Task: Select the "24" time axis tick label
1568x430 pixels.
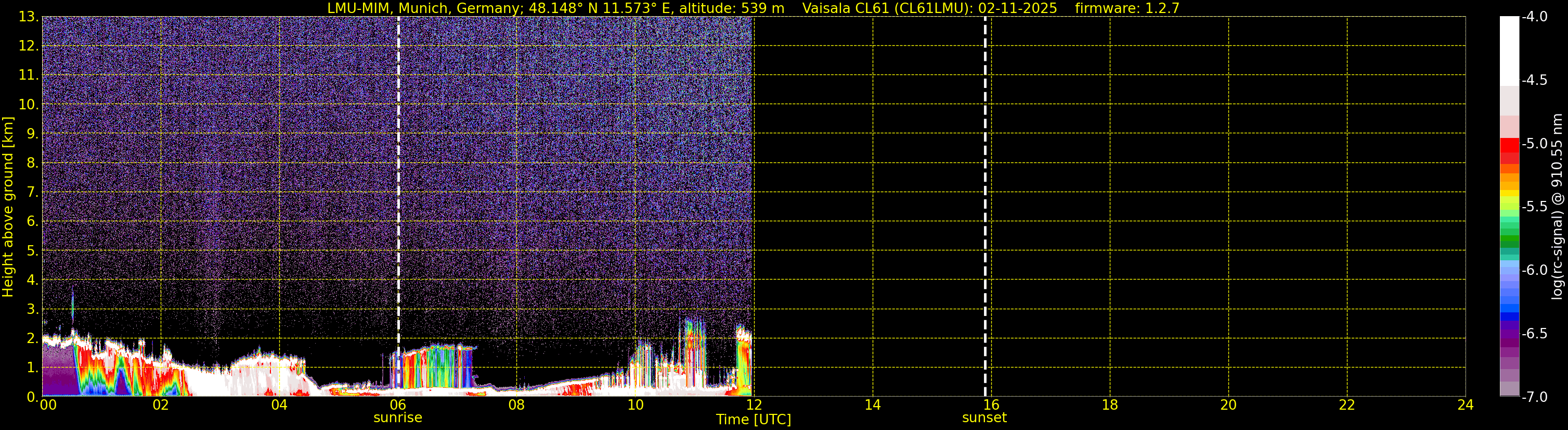Action: (x=1465, y=405)
